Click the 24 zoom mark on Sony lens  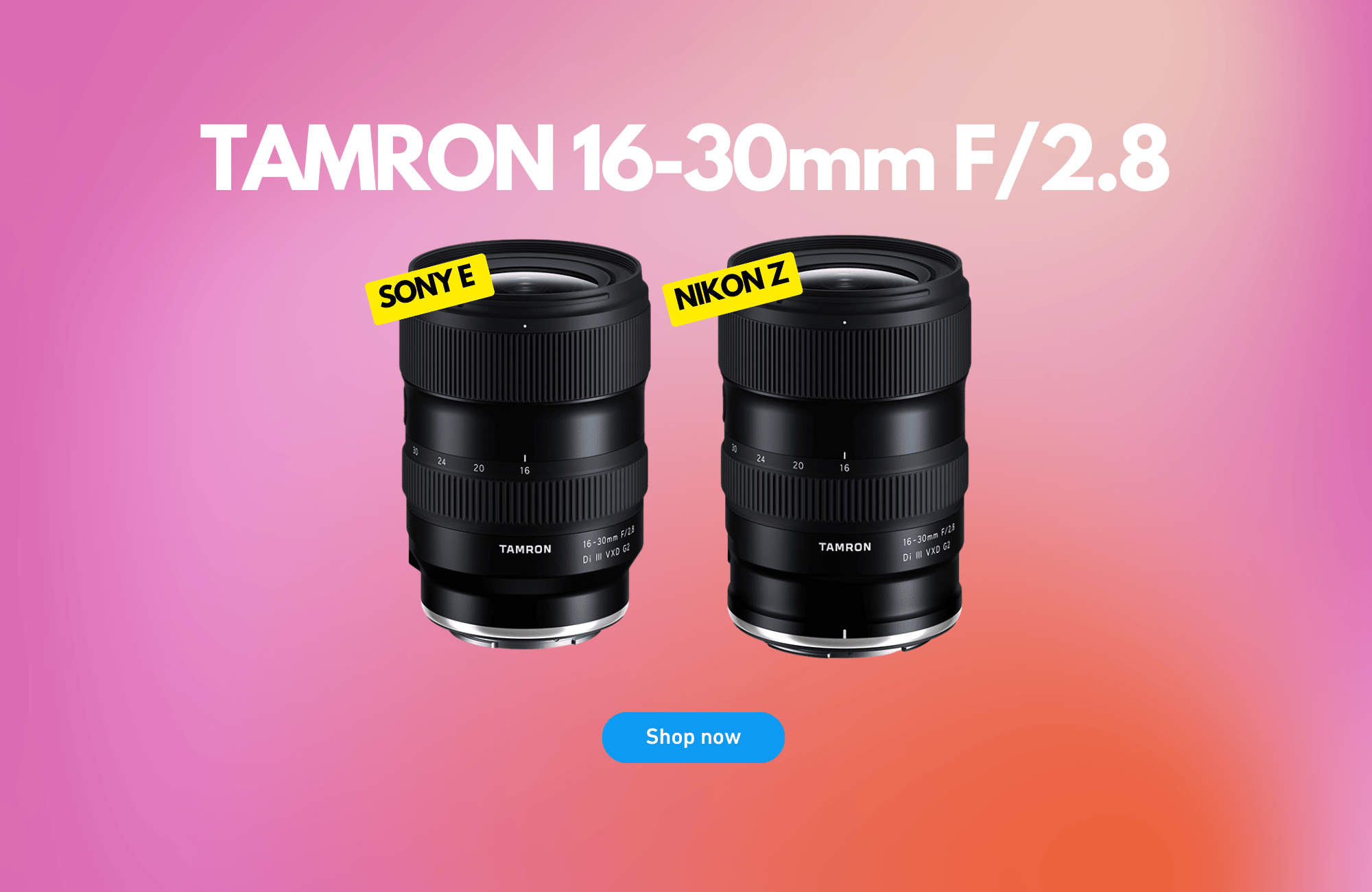click(442, 462)
